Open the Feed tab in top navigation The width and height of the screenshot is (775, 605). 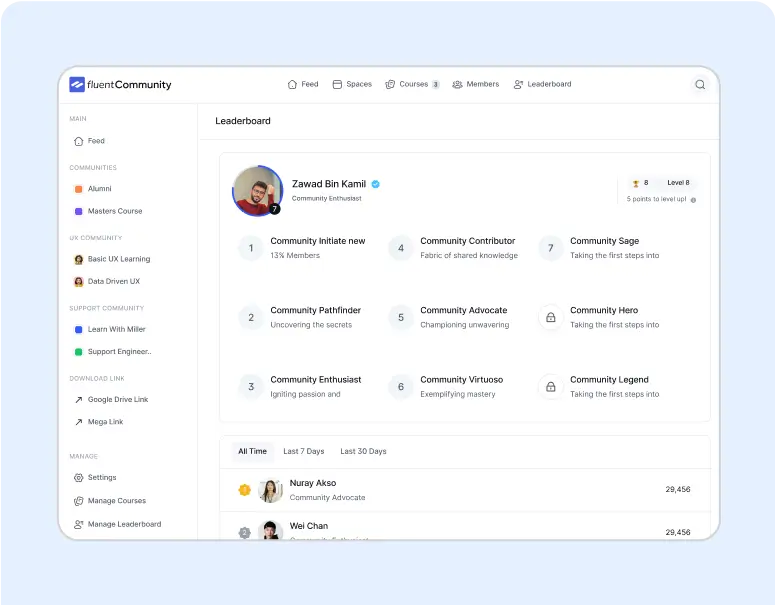[303, 84]
